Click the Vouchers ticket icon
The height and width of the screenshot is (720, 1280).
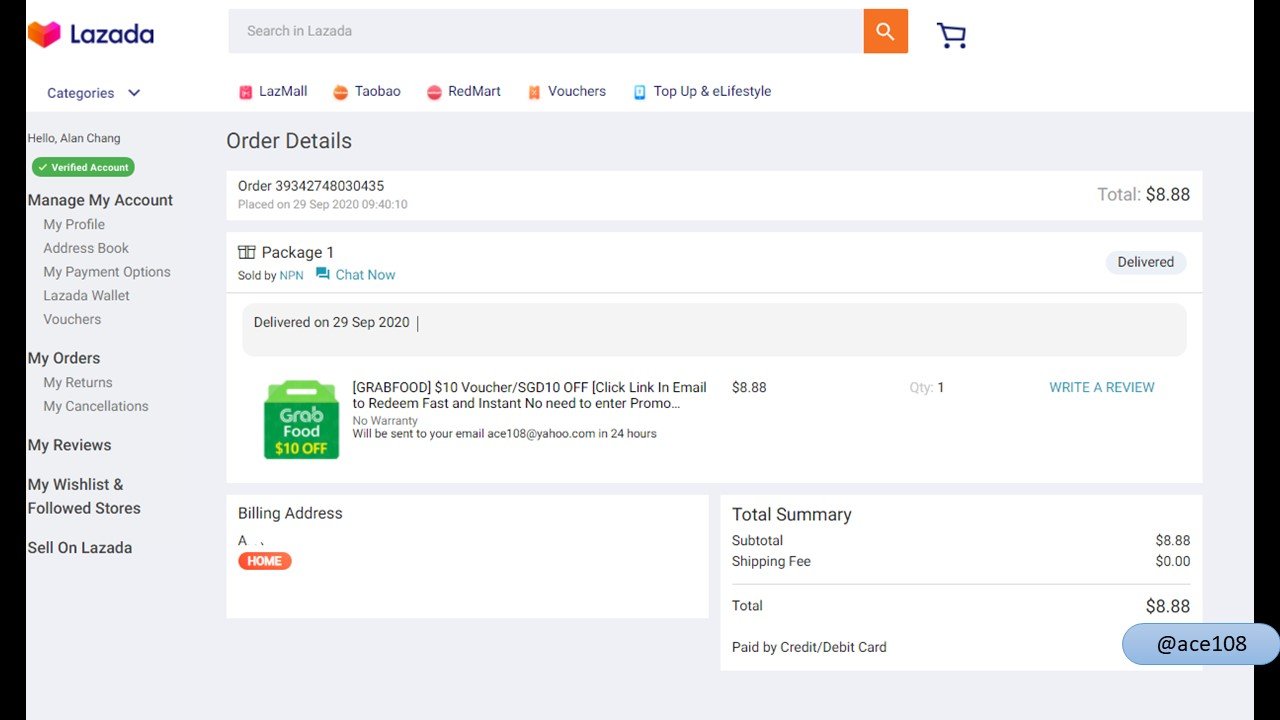click(x=534, y=92)
